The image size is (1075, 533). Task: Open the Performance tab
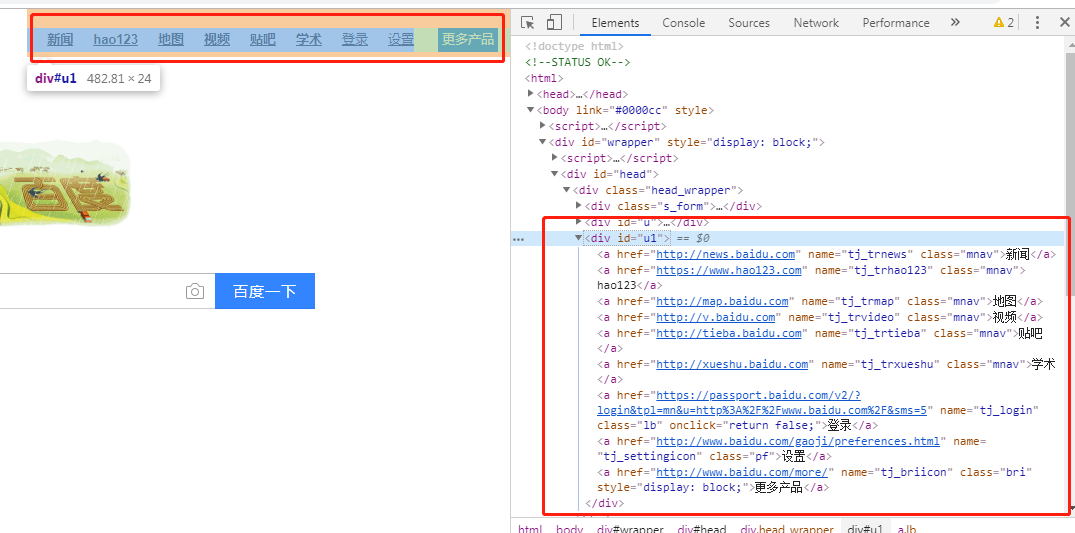[x=895, y=23]
